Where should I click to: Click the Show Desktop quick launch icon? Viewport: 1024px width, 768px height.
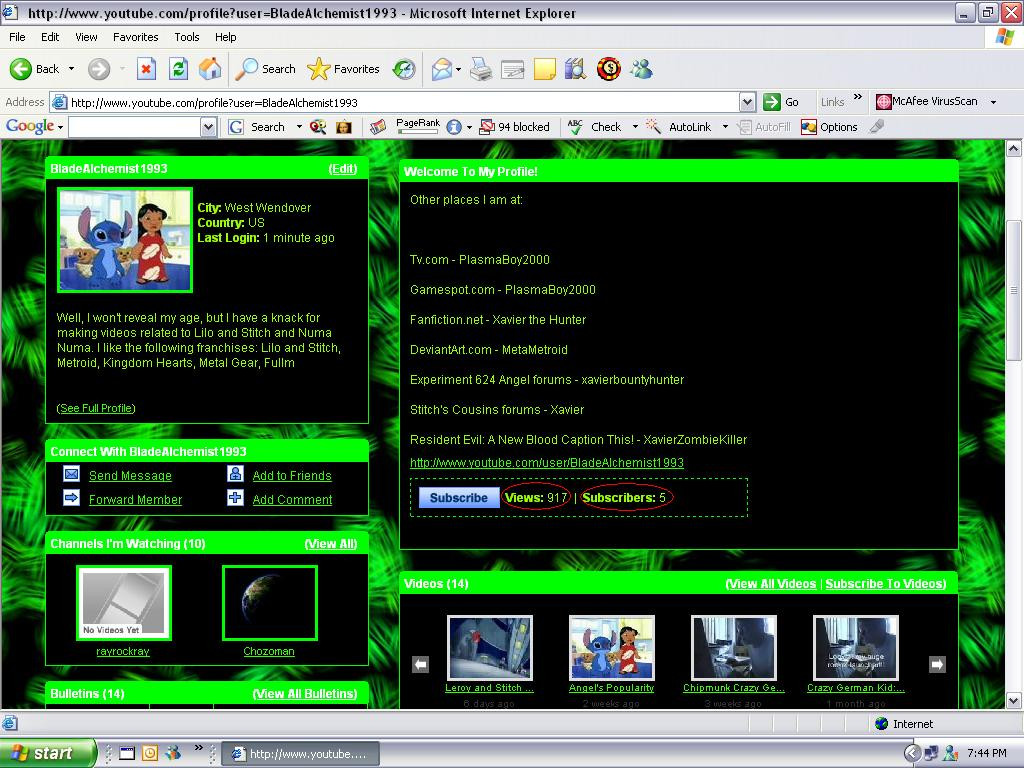point(127,754)
